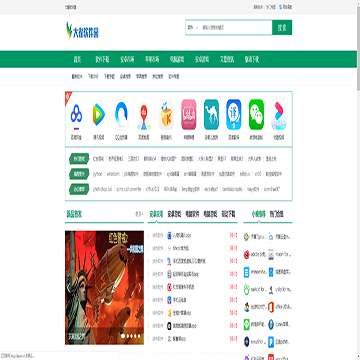360x360 pixels.
Task: Switch to the 电脑软件 tab
Action: pyautogui.click(x=192, y=214)
